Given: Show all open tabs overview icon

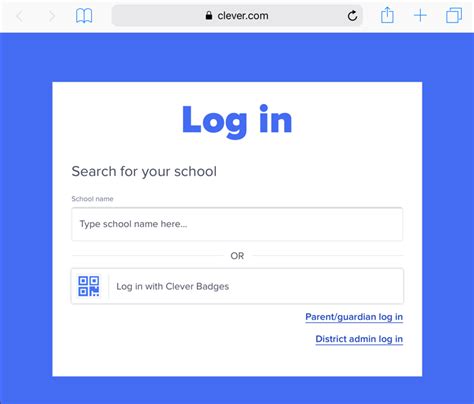Looking at the screenshot, I should [x=454, y=16].
